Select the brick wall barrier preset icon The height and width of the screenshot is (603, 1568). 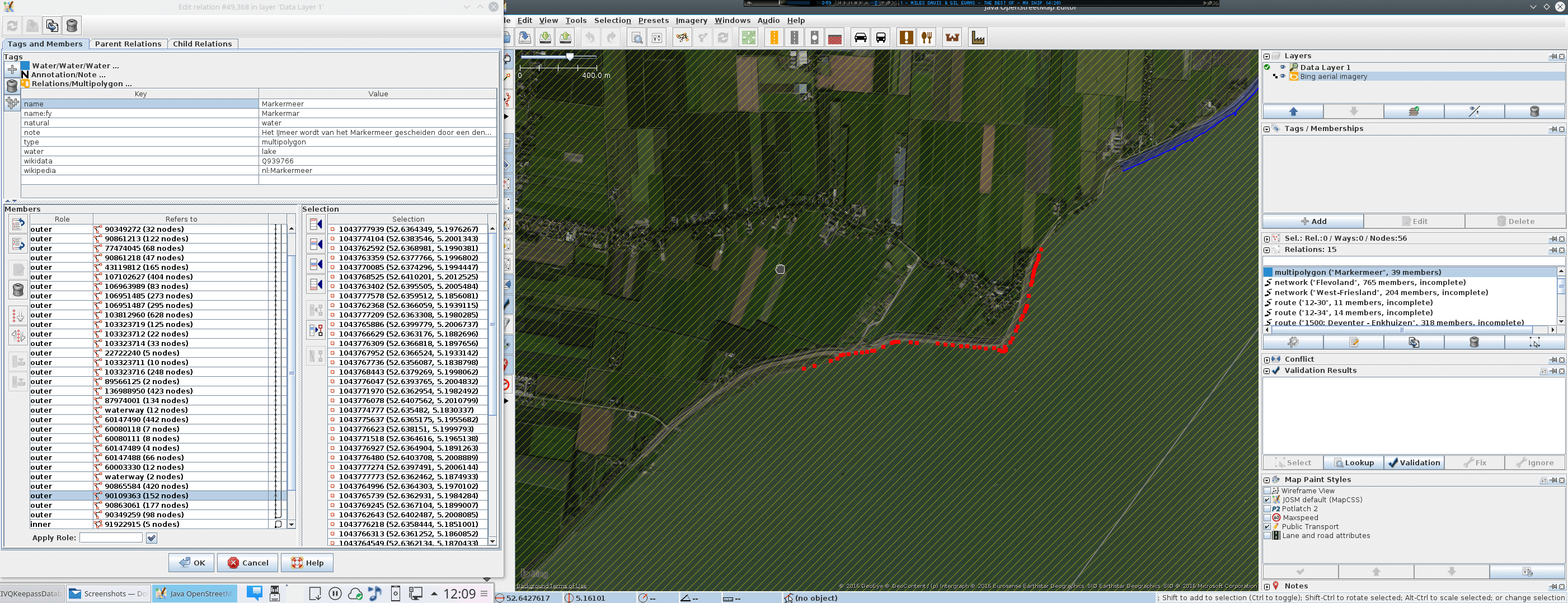[x=834, y=38]
